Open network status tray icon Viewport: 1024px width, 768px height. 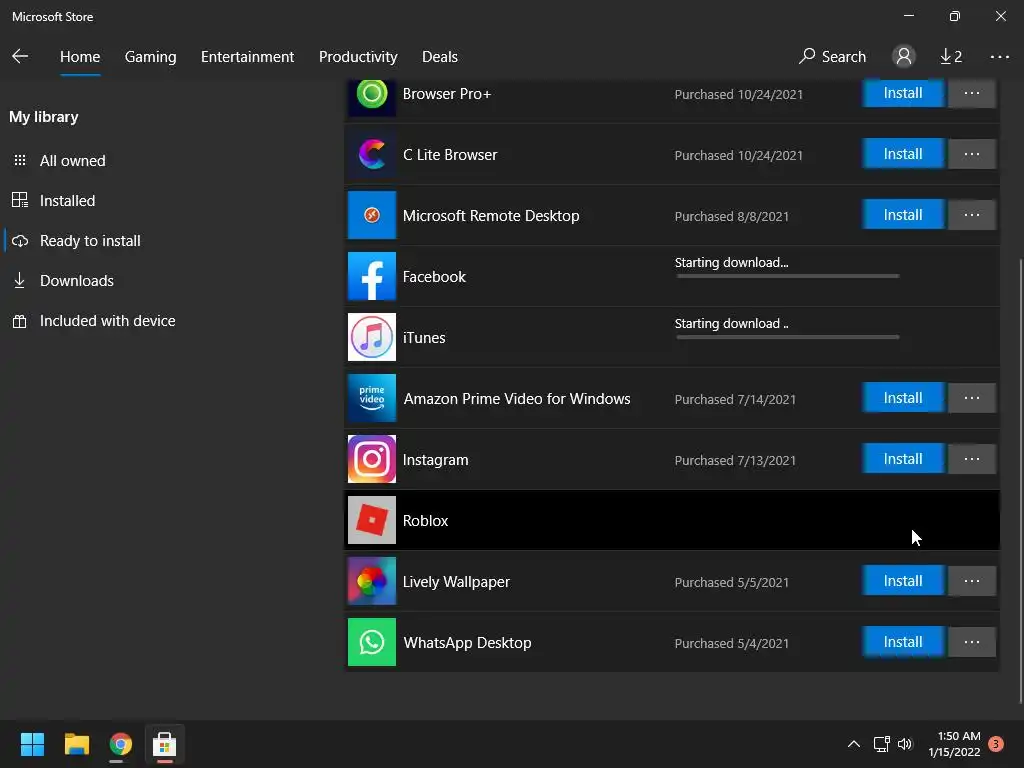[882, 744]
